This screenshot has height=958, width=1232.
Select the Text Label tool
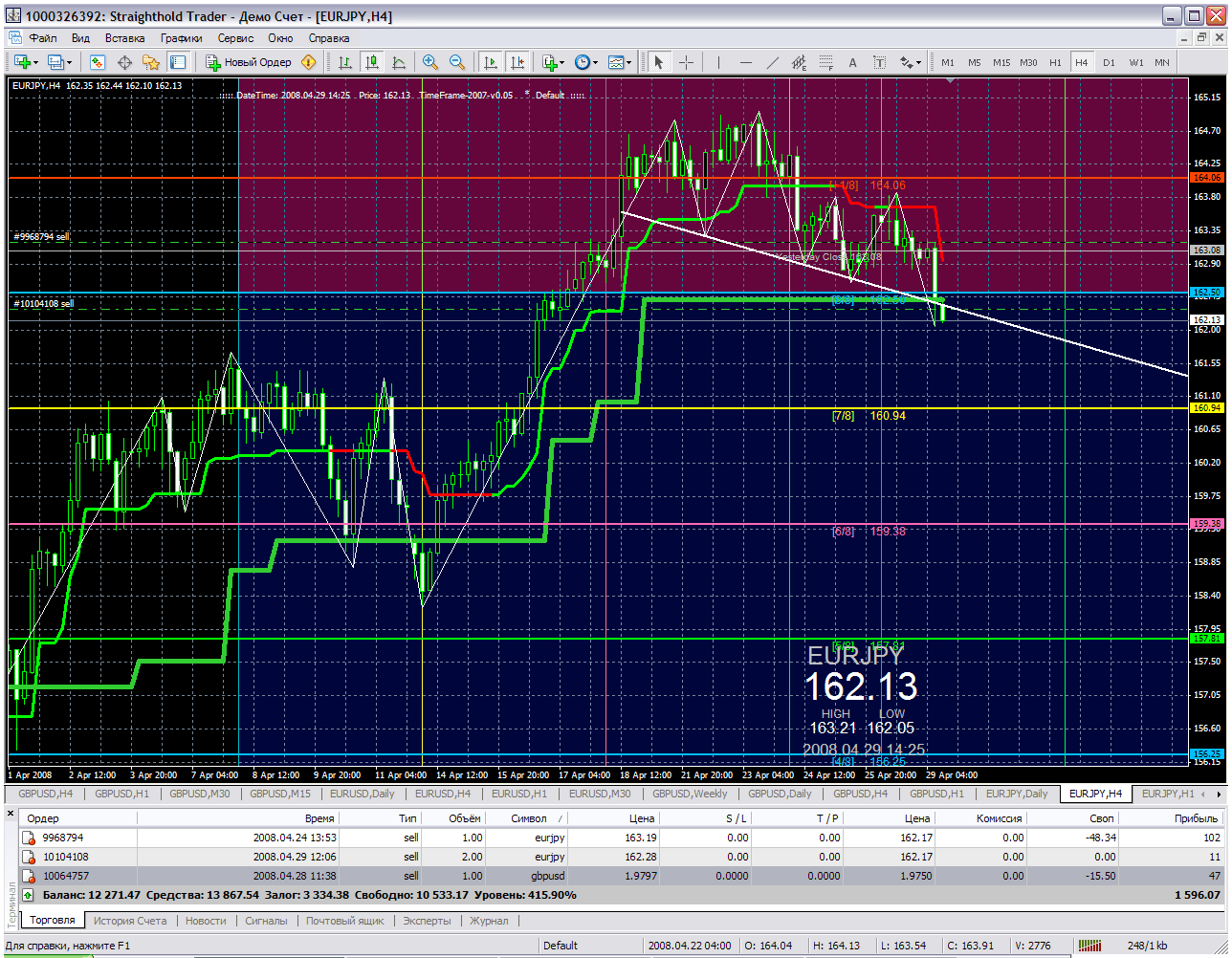(x=880, y=62)
